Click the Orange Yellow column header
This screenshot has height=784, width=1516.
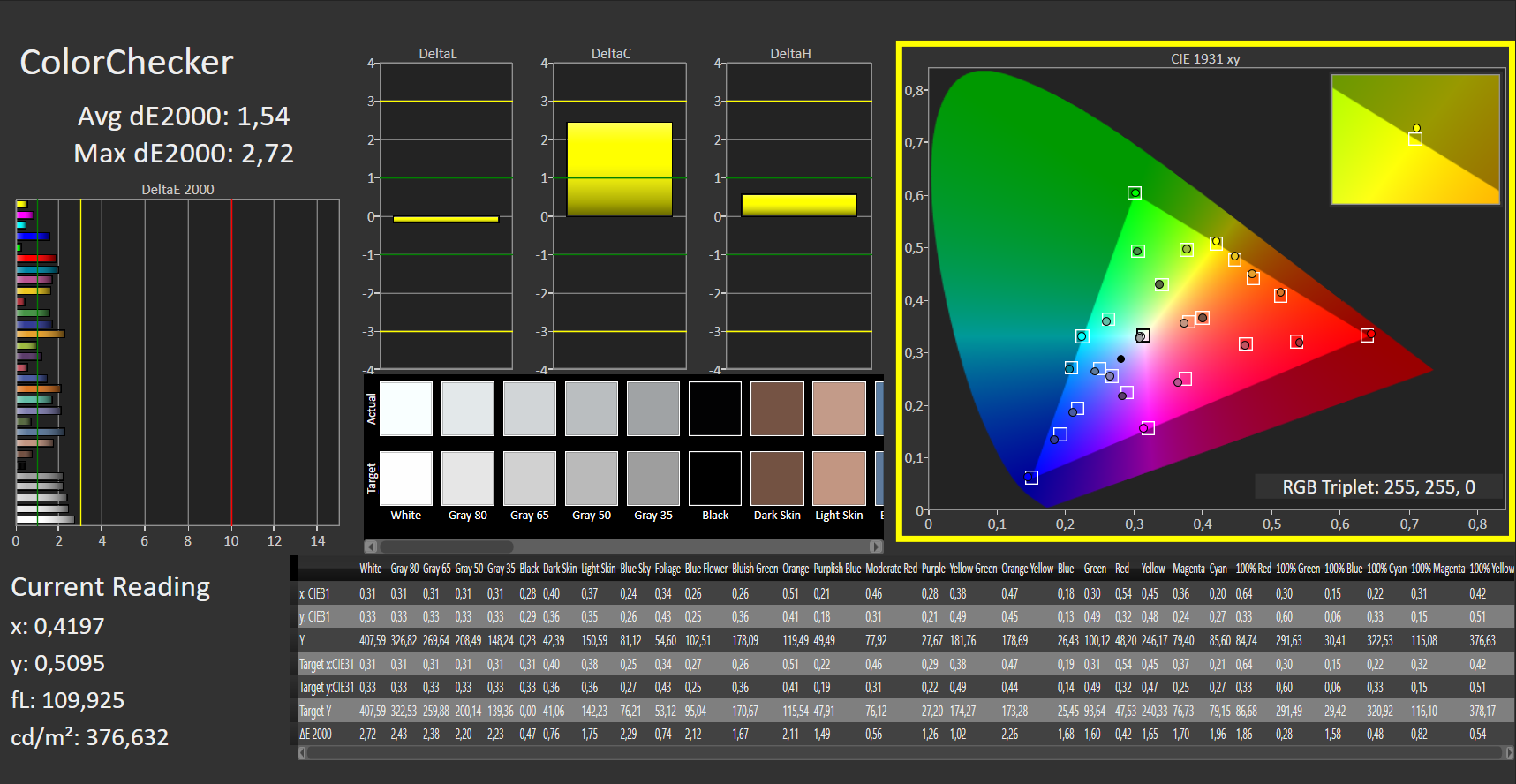(x=1027, y=569)
